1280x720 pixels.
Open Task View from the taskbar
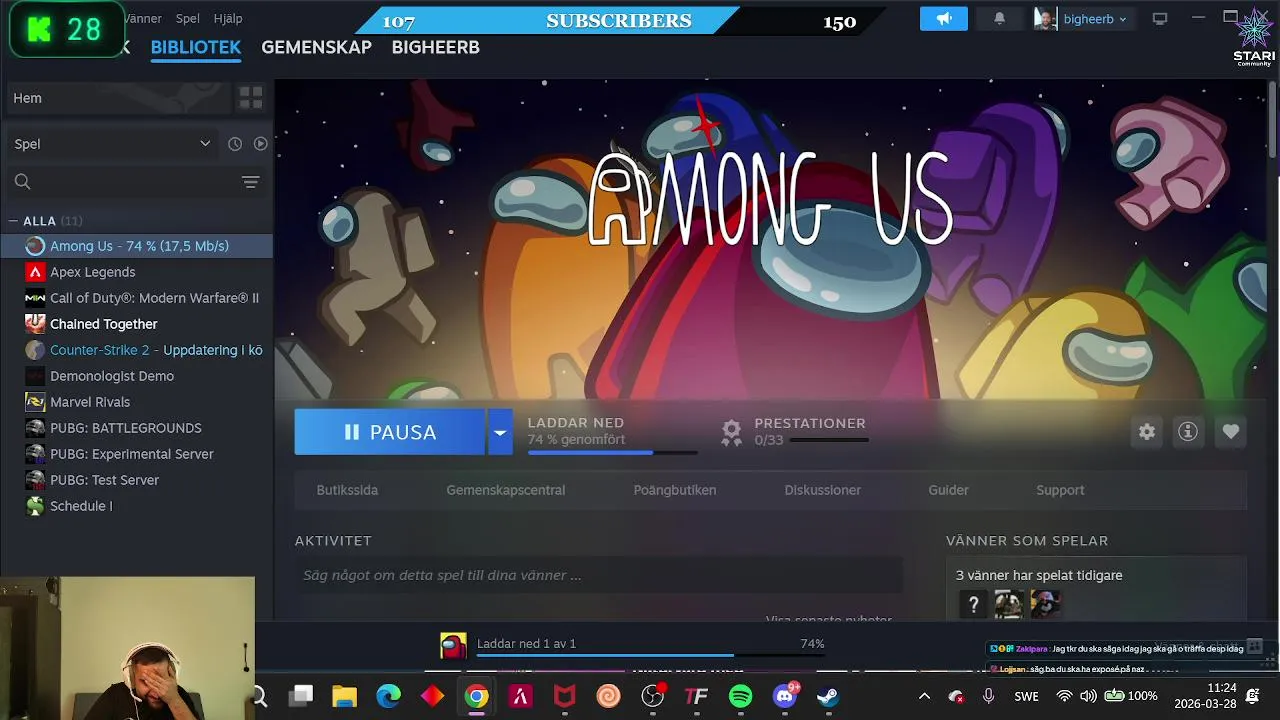(301, 696)
